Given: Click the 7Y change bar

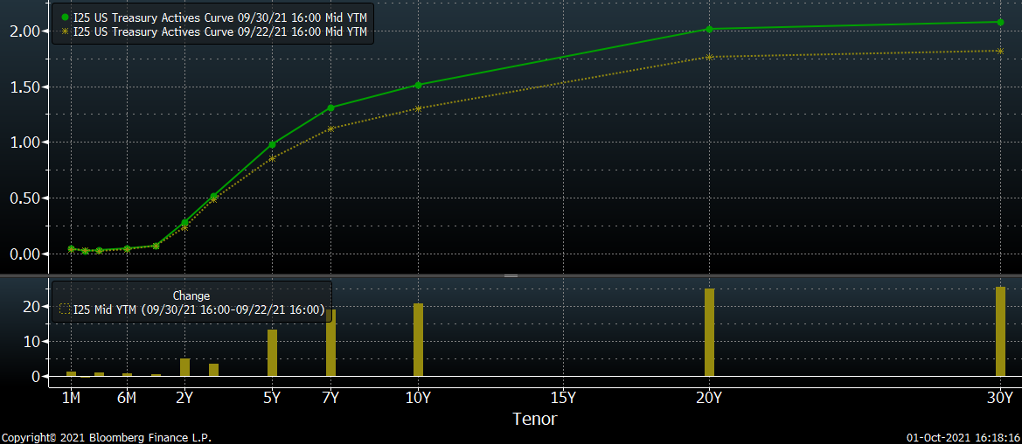Looking at the screenshot, I should click(x=330, y=343).
